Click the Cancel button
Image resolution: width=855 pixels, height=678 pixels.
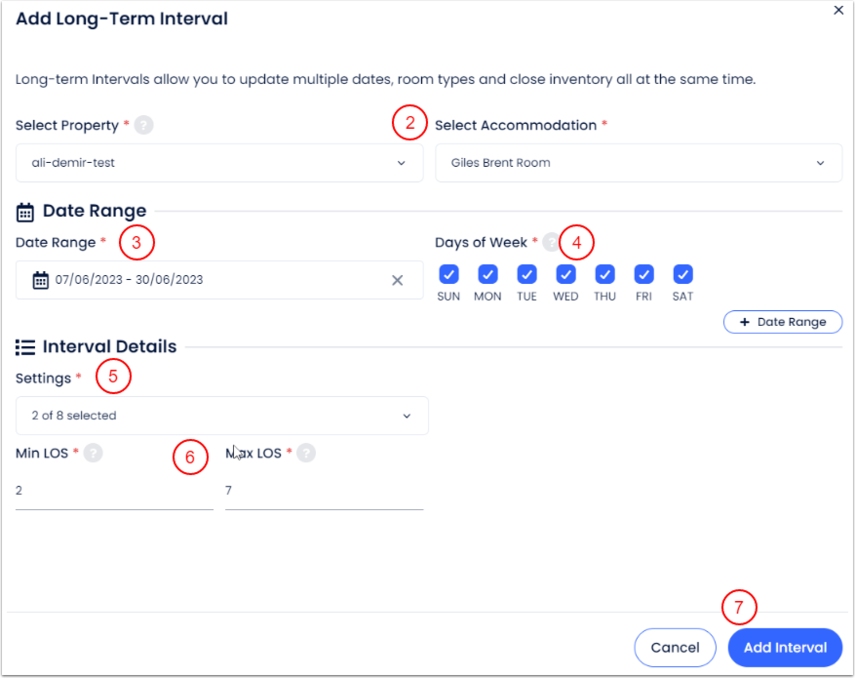tap(675, 647)
